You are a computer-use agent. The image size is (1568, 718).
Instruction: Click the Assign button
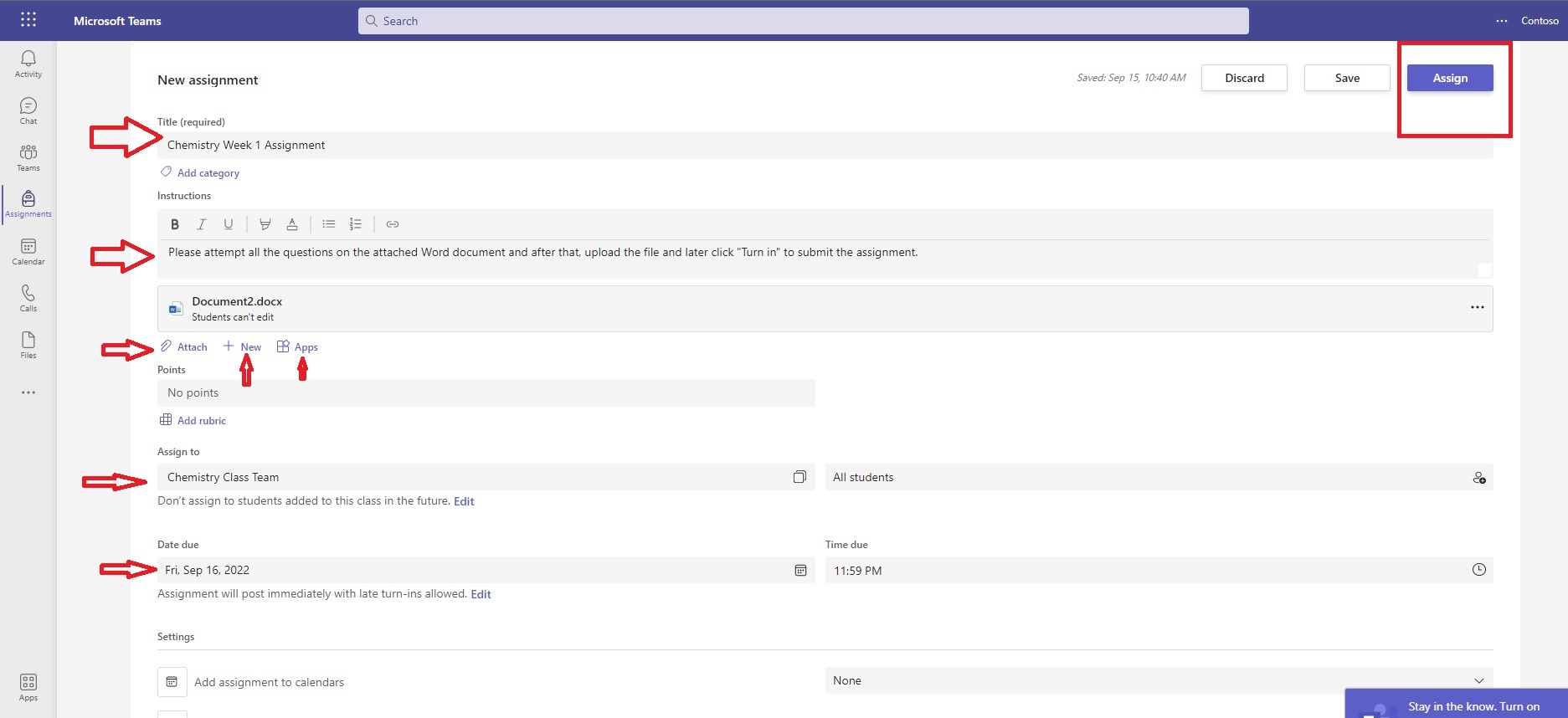[1450, 78]
